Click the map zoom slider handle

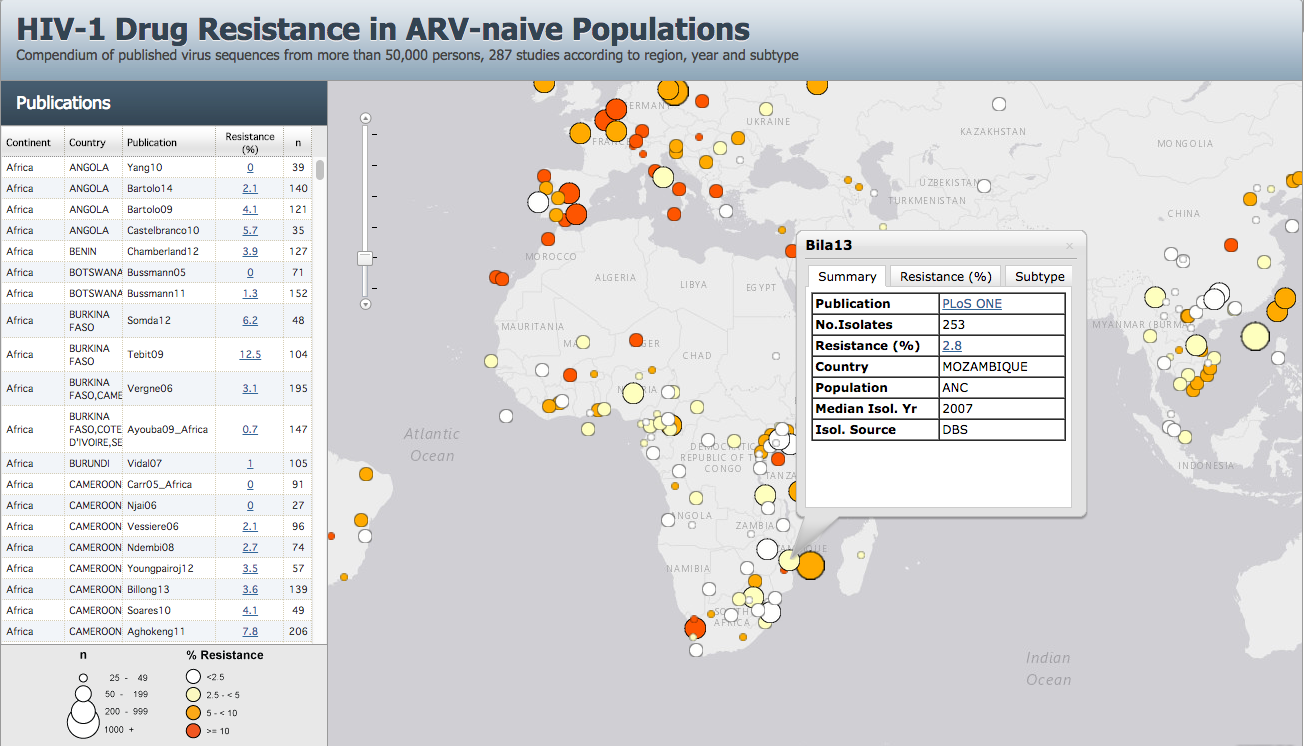pos(365,258)
